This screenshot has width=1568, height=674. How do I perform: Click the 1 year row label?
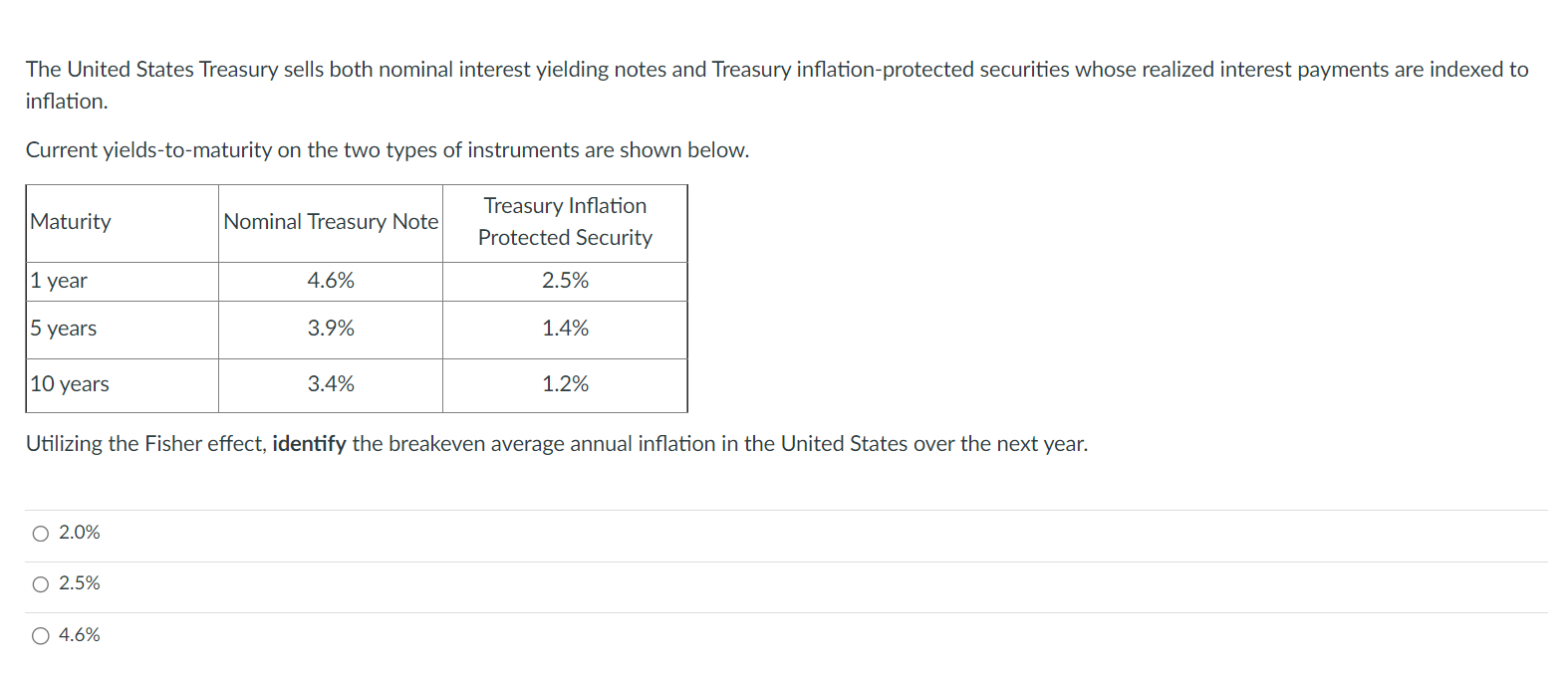(x=58, y=281)
